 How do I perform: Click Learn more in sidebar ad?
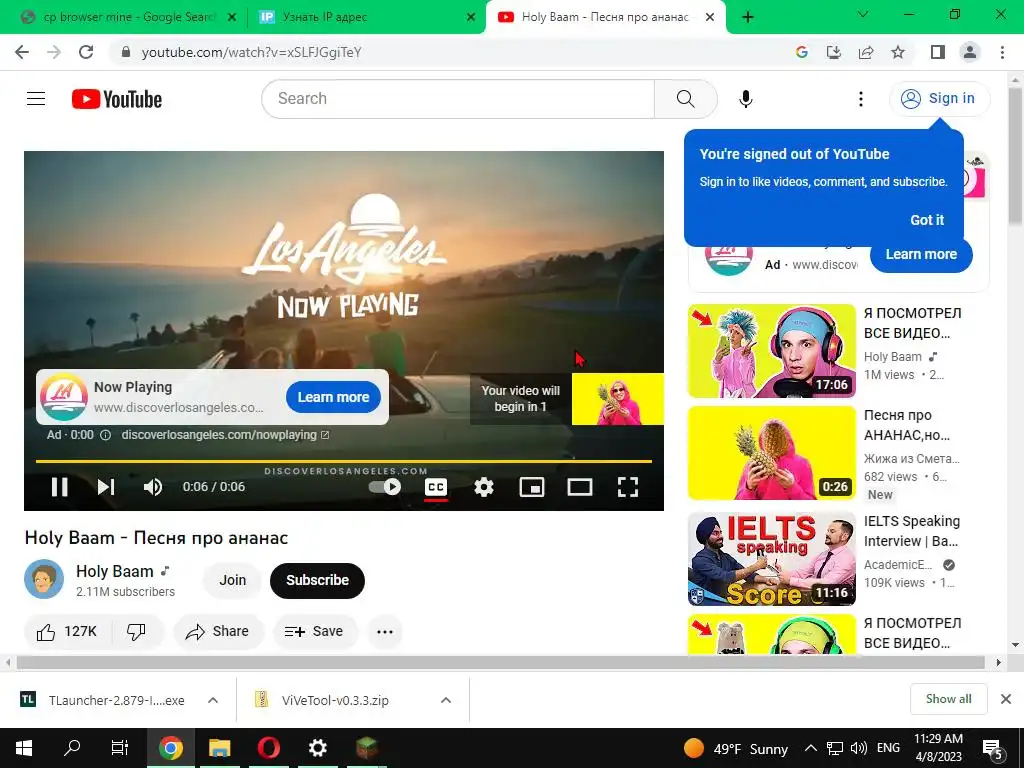(921, 255)
